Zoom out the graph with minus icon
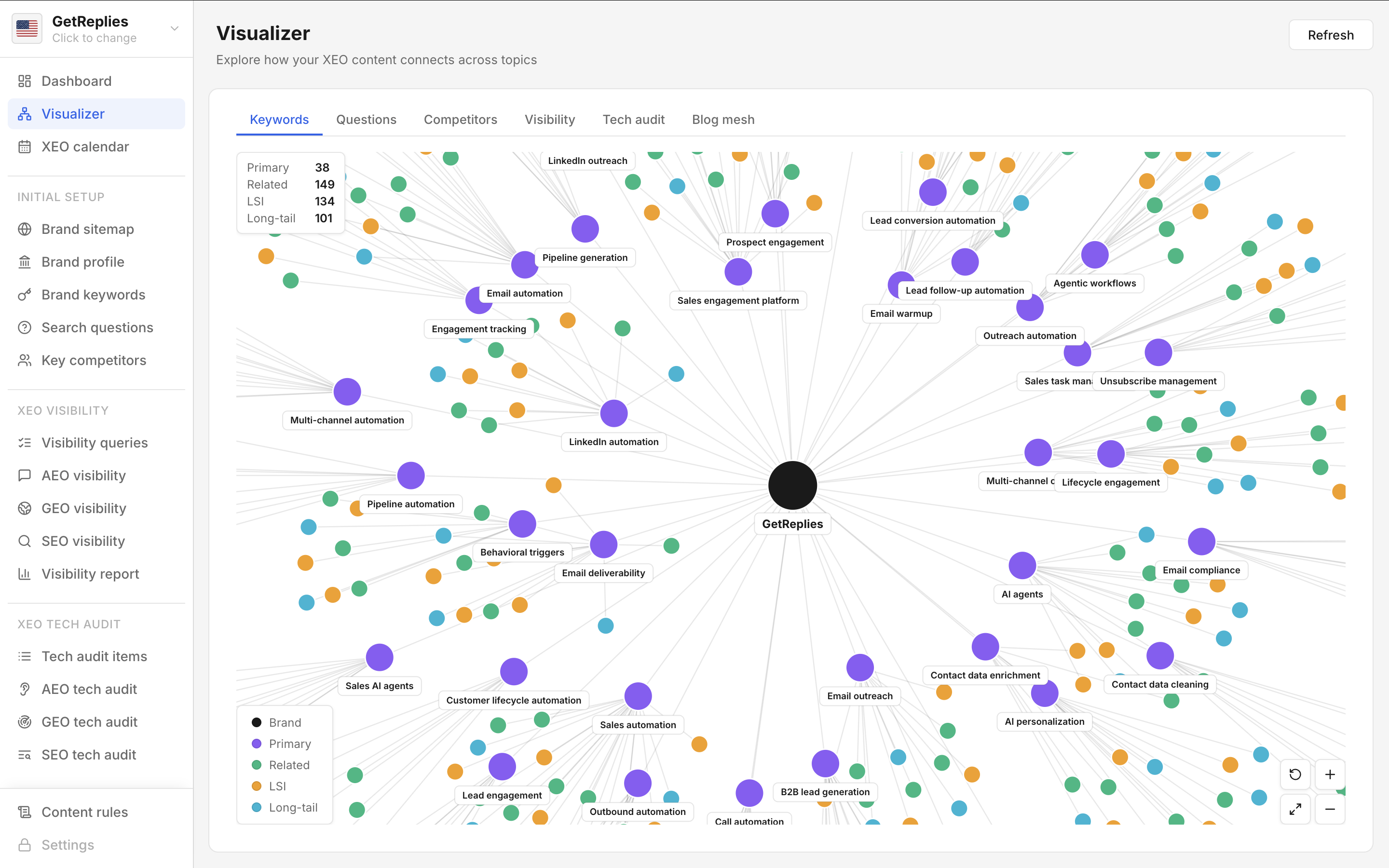This screenshot has height=868, width=1389. [1329, 809]
